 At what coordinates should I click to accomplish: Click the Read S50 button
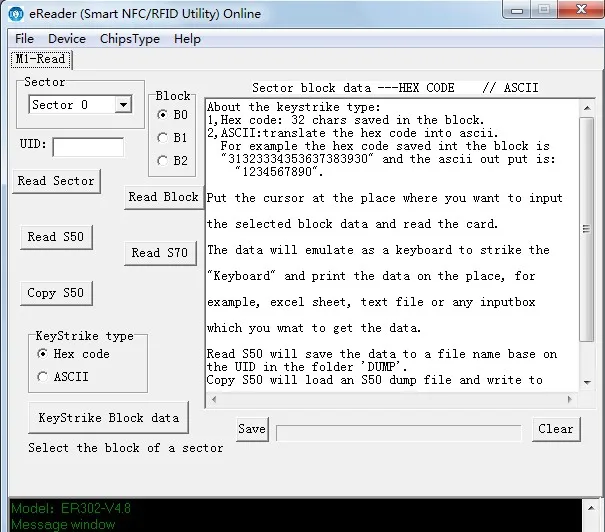56,237
